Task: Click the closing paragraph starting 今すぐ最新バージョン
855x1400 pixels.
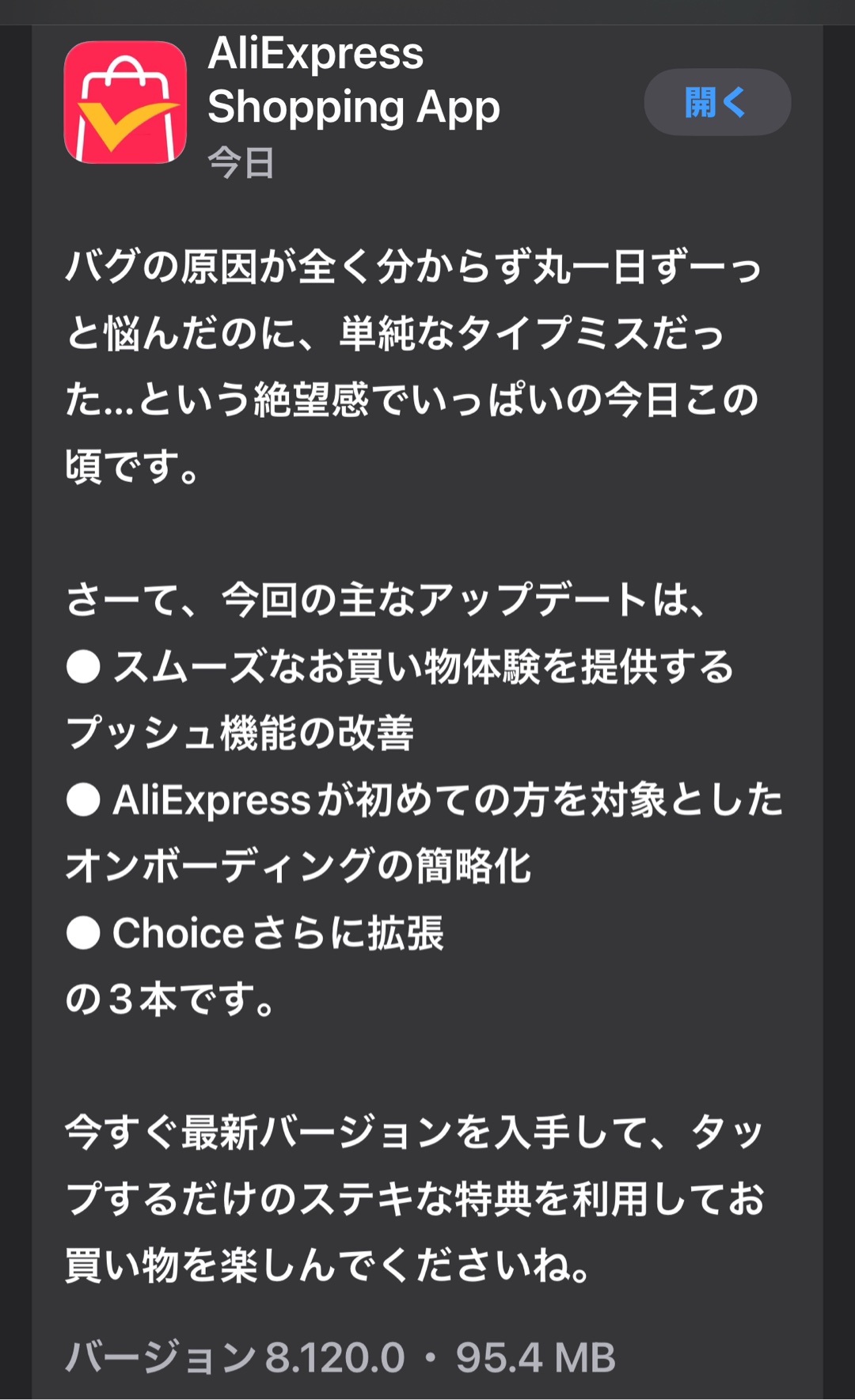Action: [x=413, y=1132]
